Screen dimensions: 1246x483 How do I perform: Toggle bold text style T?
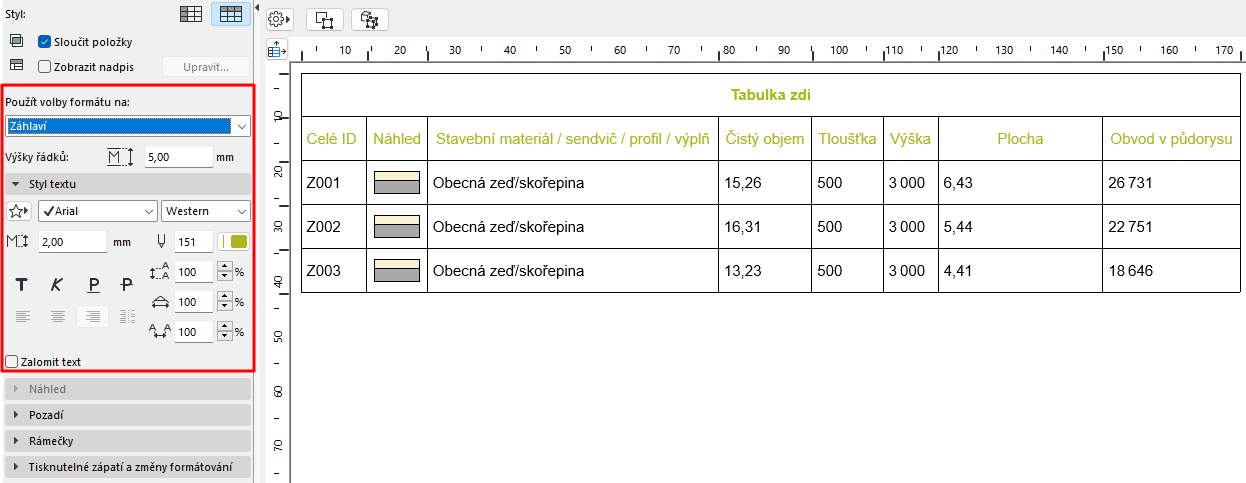21,285
